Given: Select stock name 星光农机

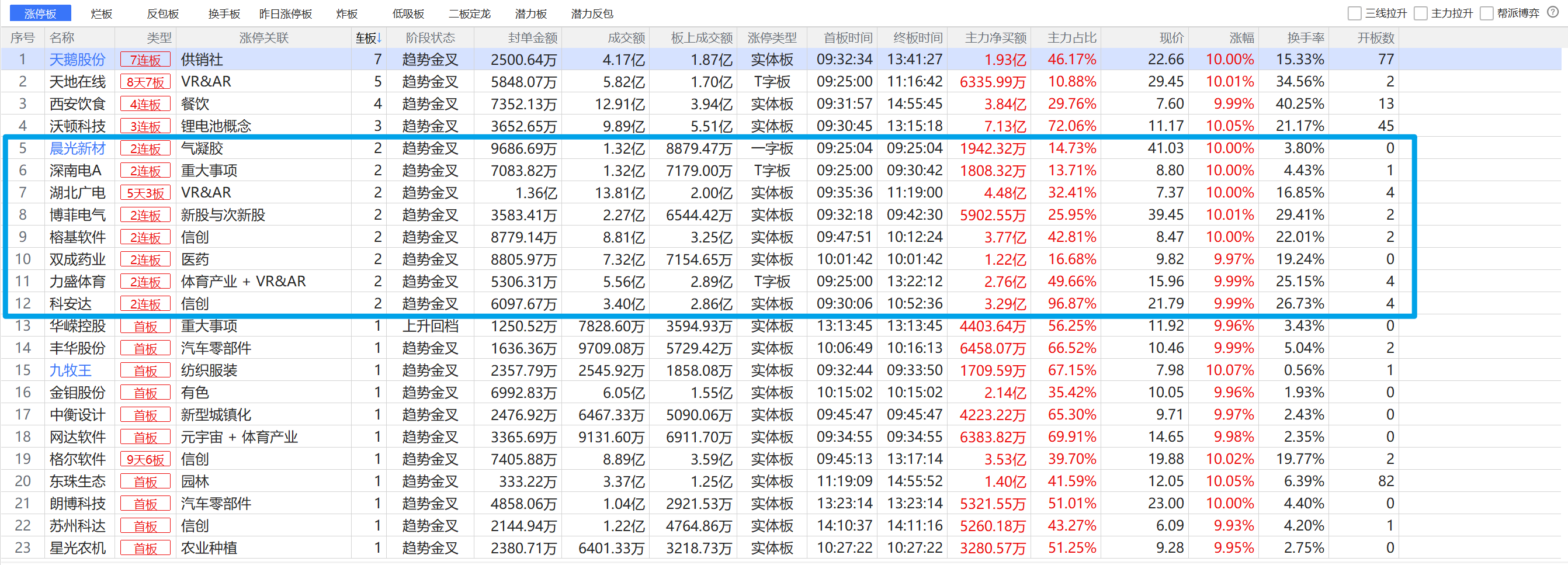Looking at the screenshot, I should click(x=77, y=549).
